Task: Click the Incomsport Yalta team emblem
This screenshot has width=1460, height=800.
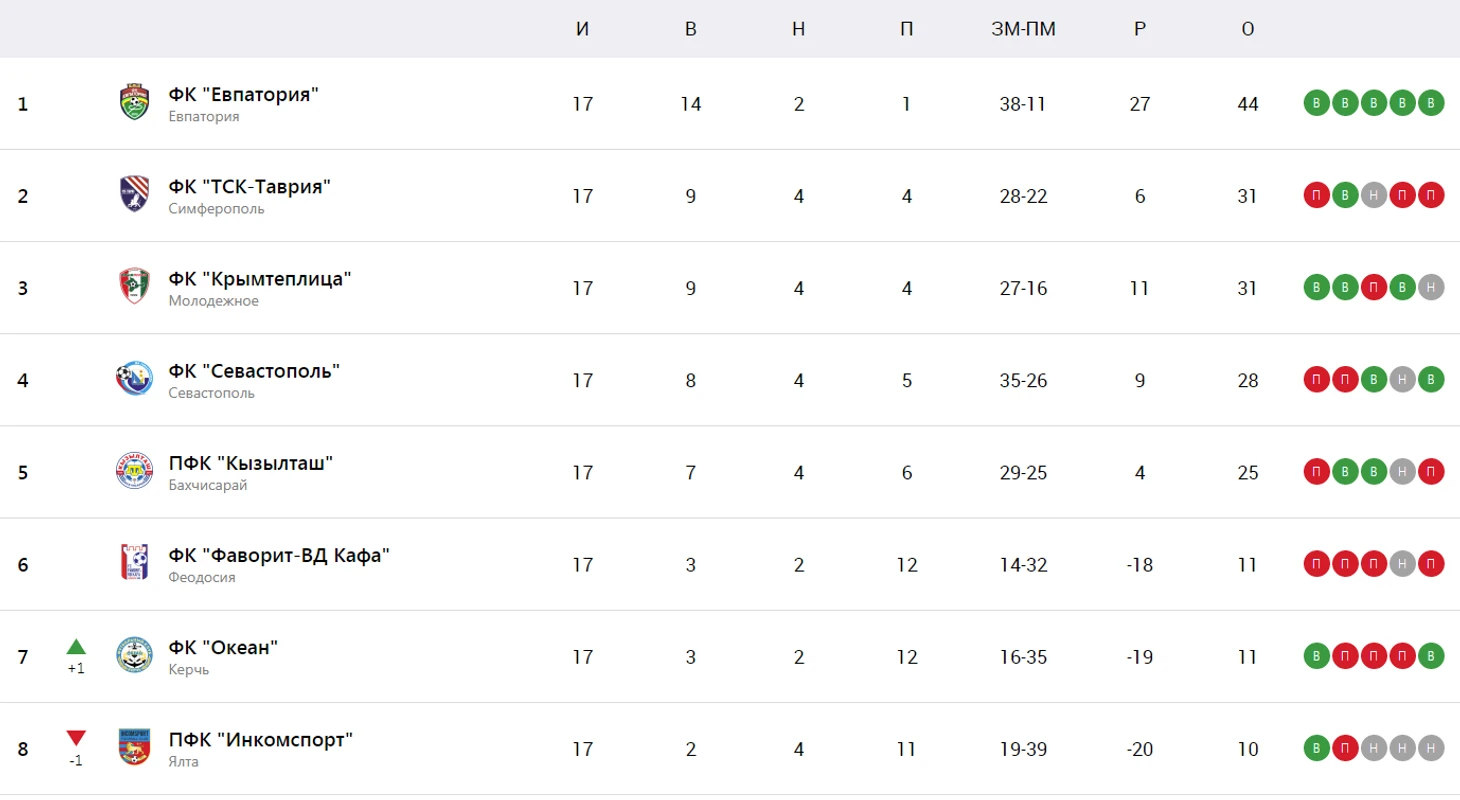Action: coord(134,748)
